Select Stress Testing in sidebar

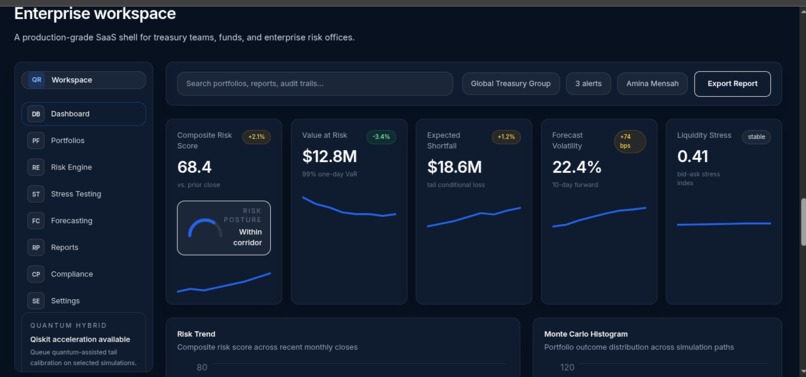point(84,194)
